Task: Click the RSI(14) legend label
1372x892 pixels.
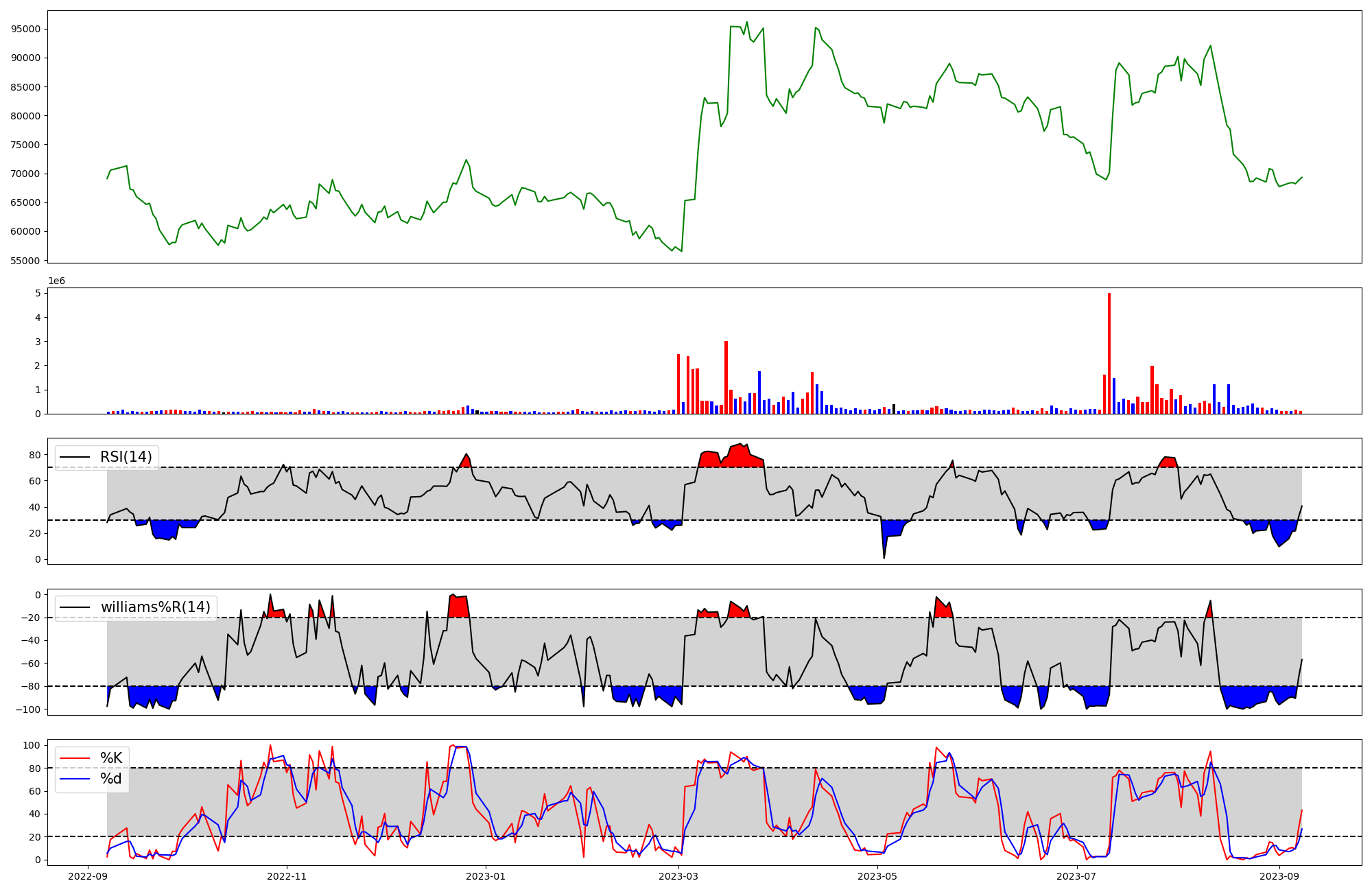Action: click(x=126, y=457)
